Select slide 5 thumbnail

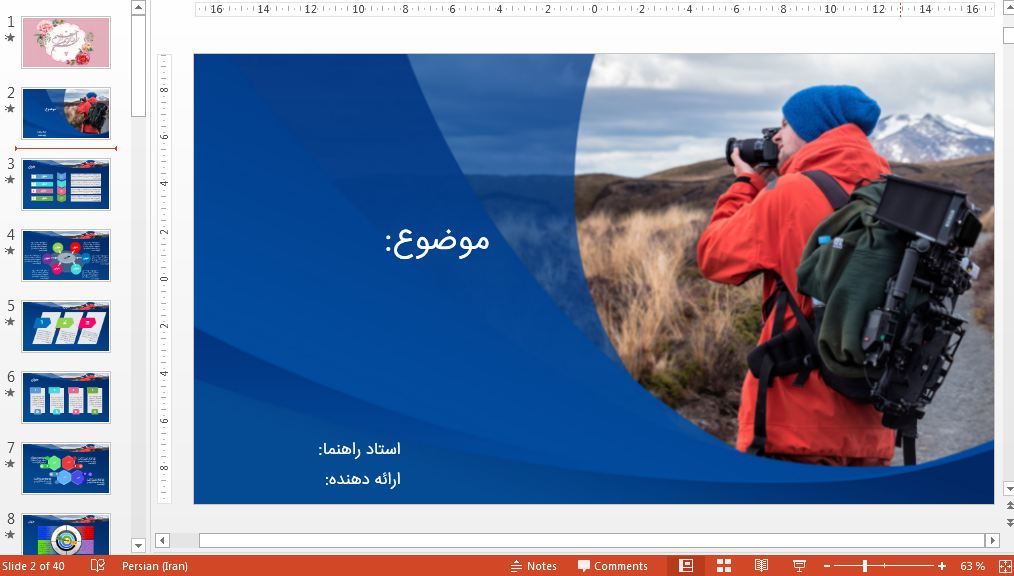point(66,325)
